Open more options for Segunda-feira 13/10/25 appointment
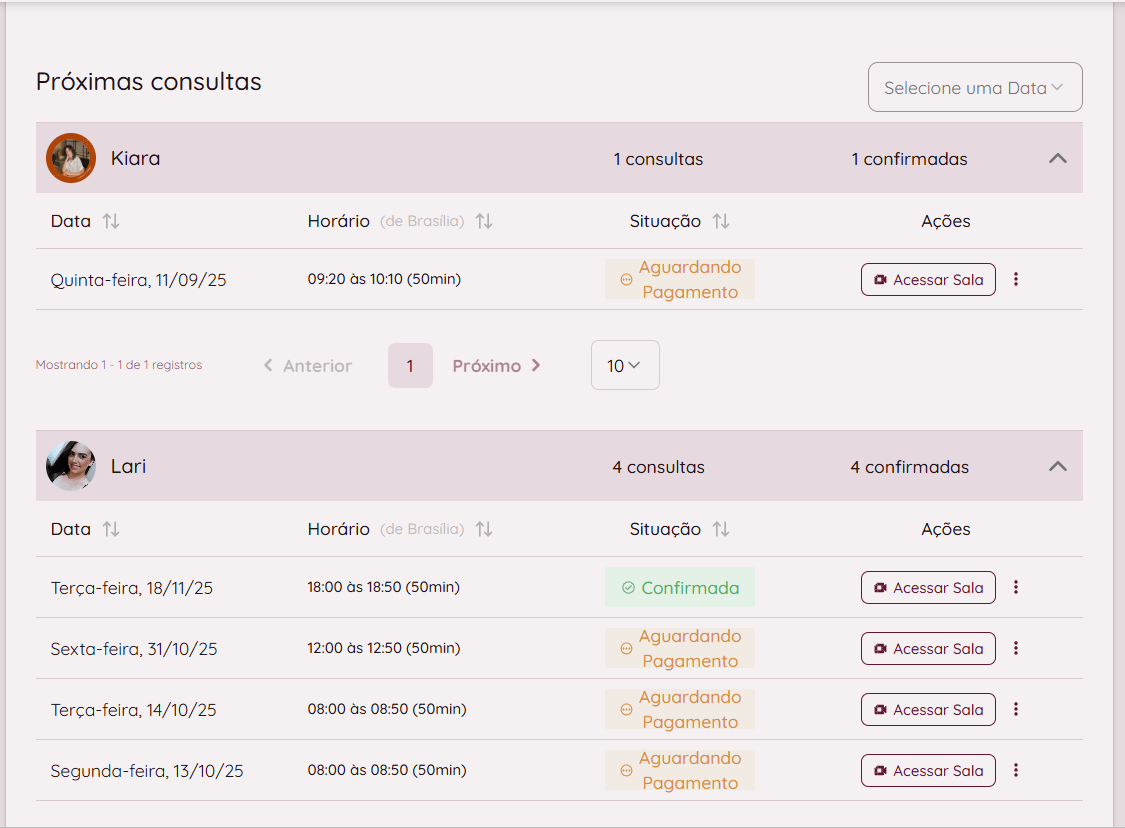1125x828 pixels. [1016, 770]
